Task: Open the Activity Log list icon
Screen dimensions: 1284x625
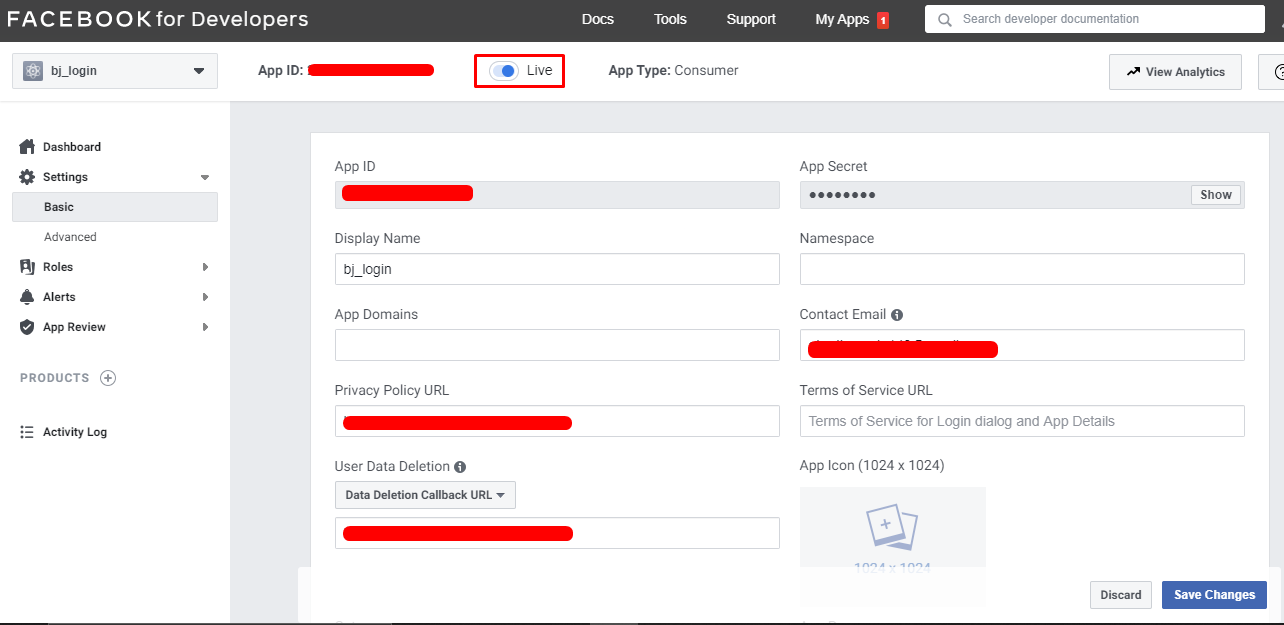Action: (x=27, y=431)
